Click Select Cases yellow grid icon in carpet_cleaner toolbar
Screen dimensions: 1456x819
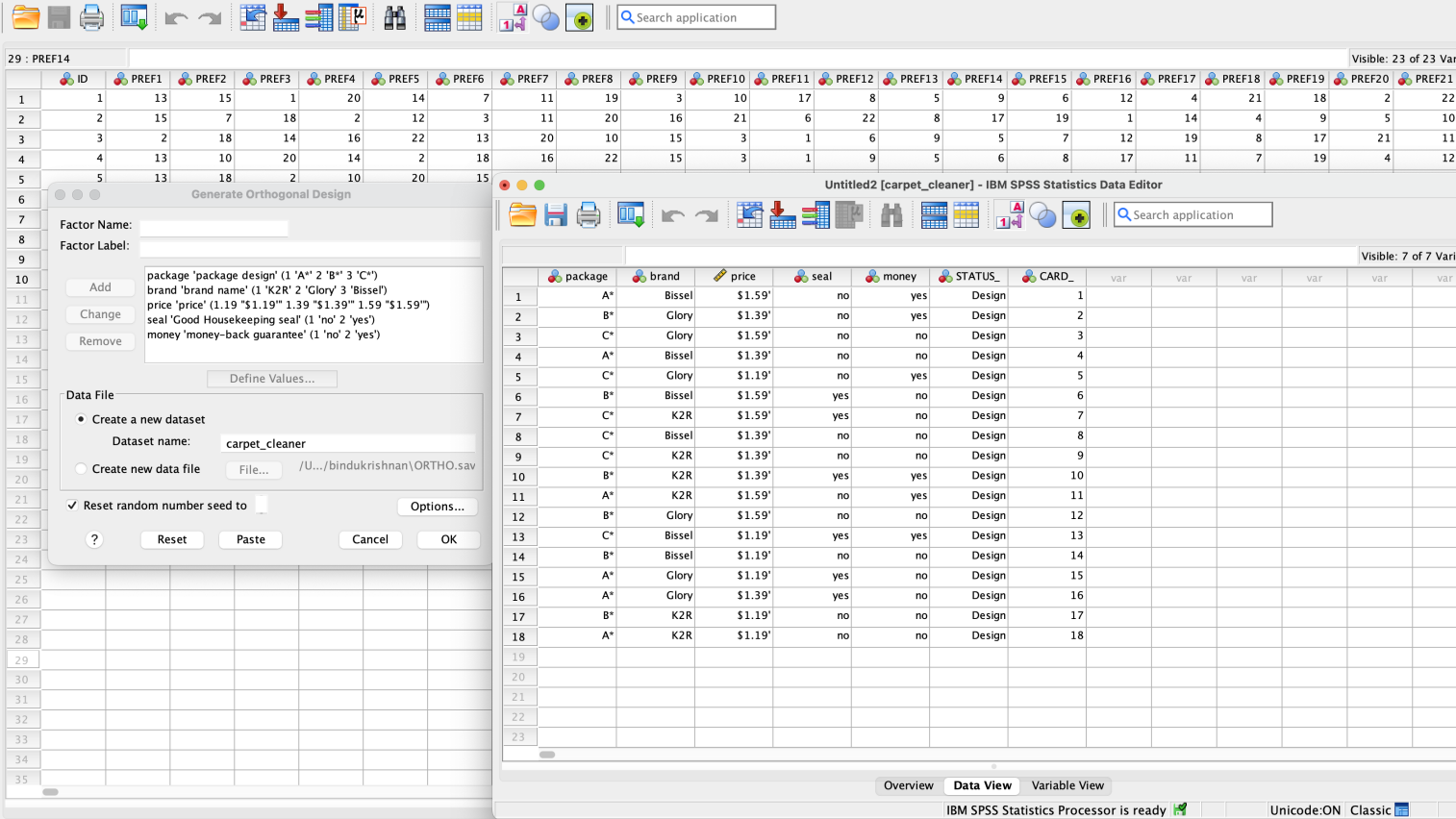(x=966, y=214)
